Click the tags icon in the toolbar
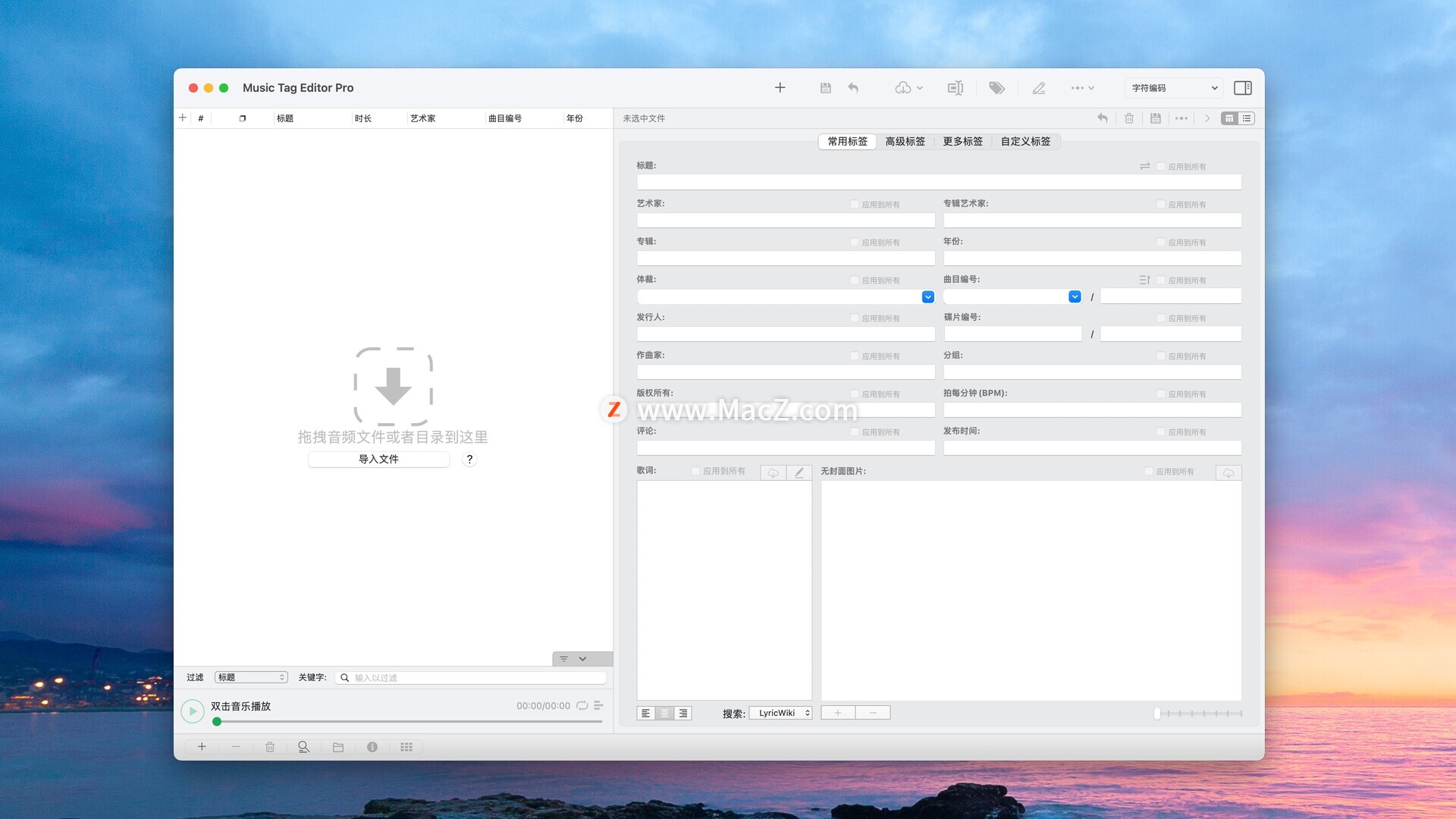Viewport: 1456px width, 819px height. (x=996, y=88)
